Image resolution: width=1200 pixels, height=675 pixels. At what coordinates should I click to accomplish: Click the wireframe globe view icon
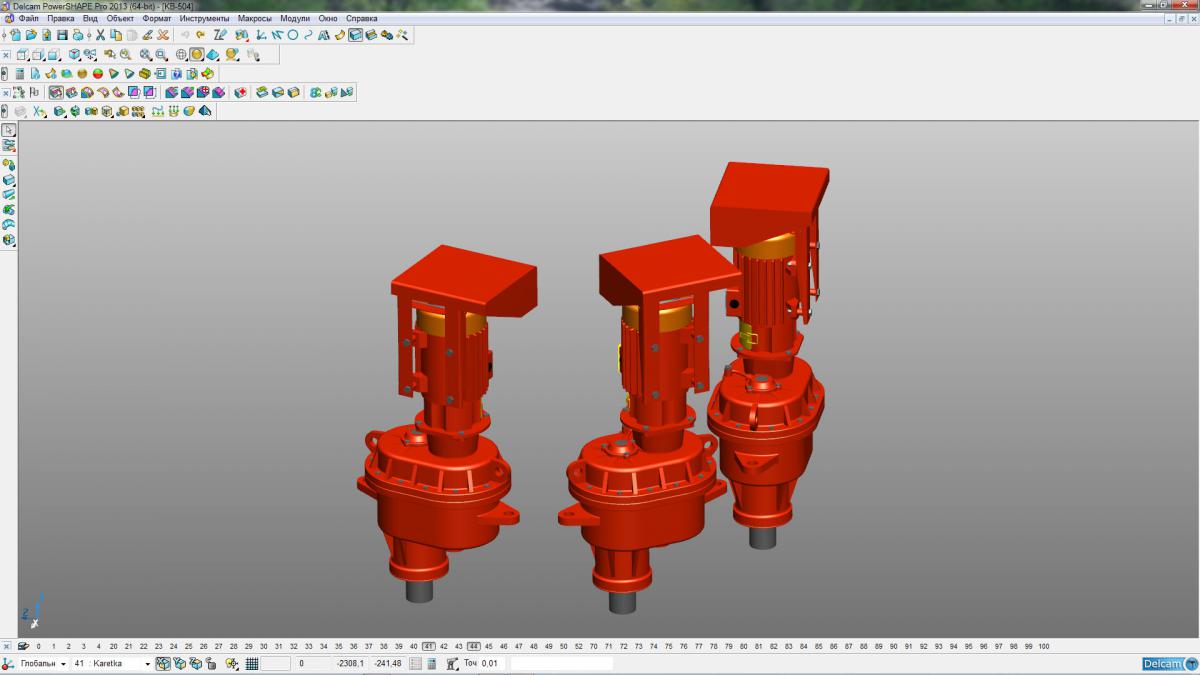pyautogui.click(x=181, y=55)
